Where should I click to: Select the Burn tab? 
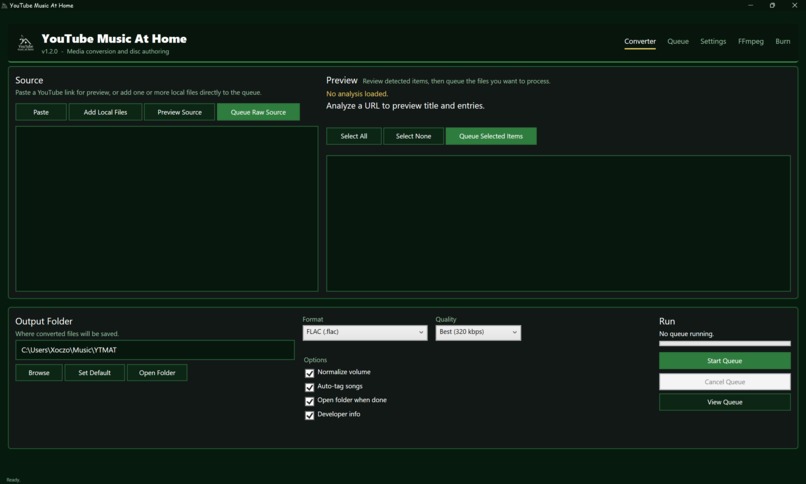coord(782,42)
